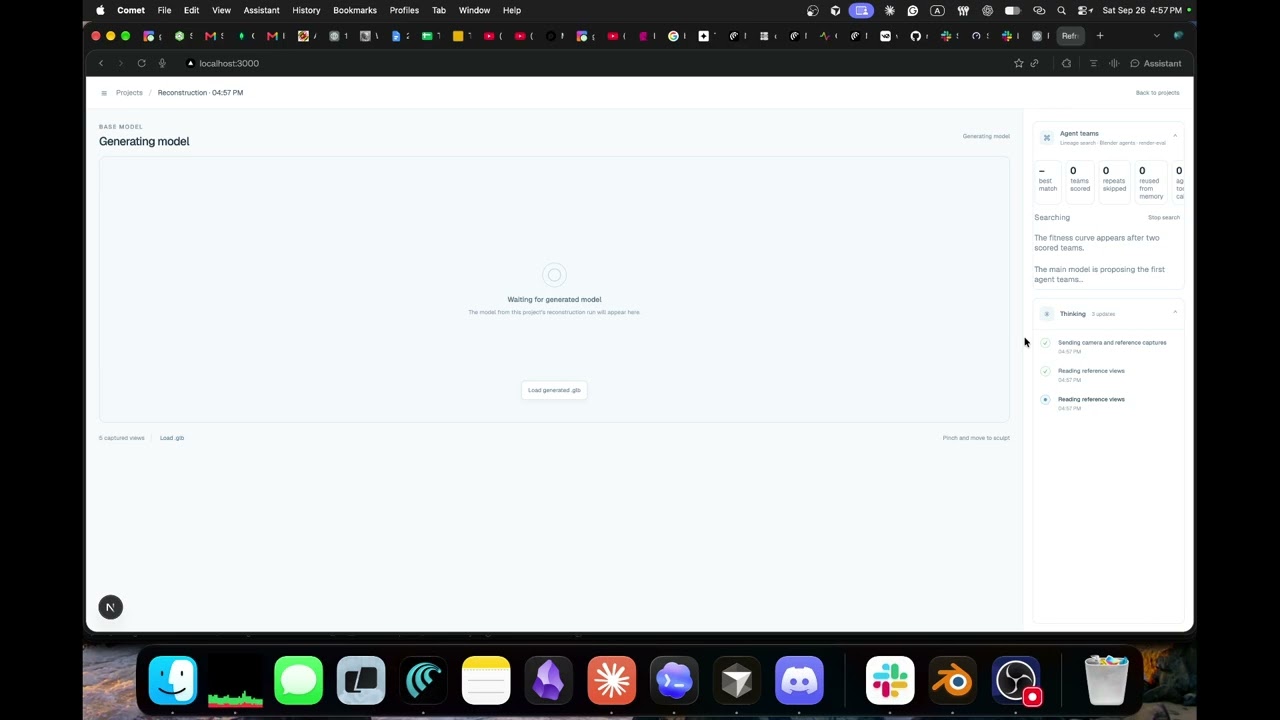
Task: Collapse the Thinking updates chevron
Action: click(1175, 313)
